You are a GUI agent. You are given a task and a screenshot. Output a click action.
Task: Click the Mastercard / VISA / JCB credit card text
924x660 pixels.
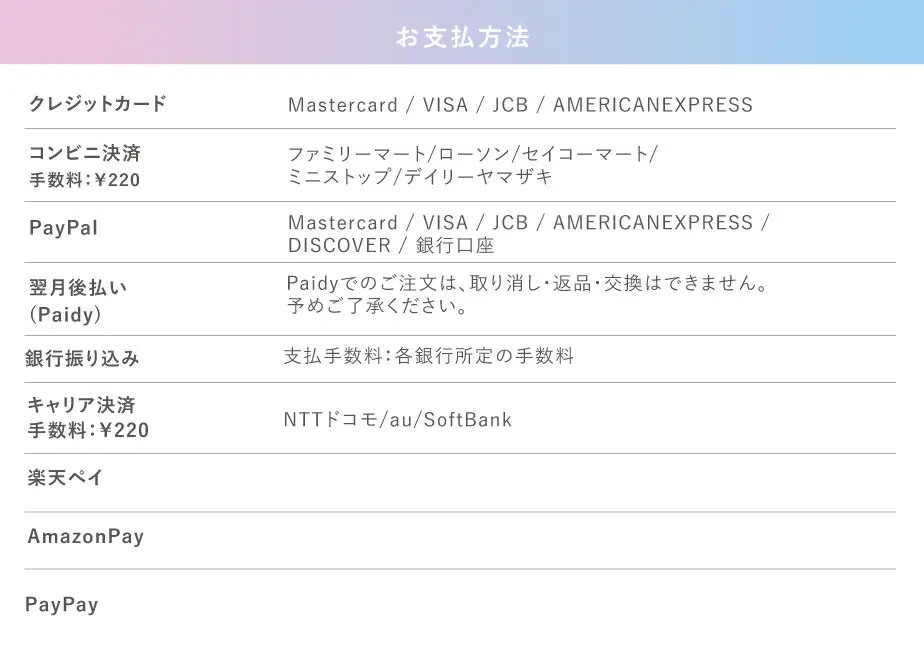coord(520,105)
